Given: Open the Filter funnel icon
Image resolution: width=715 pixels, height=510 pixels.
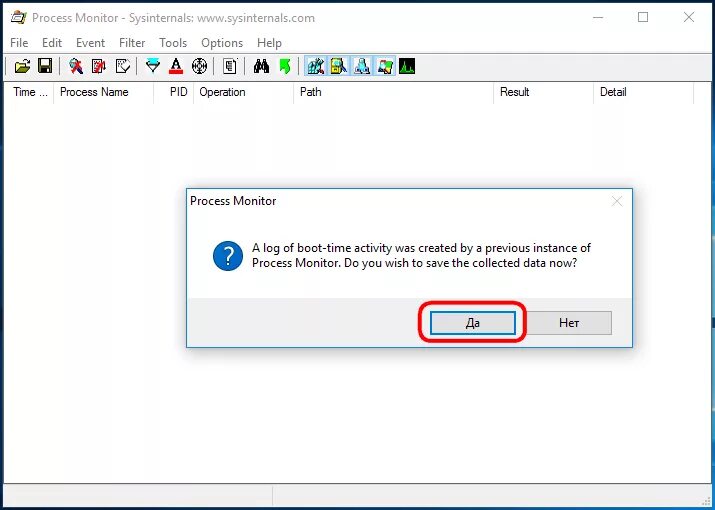Looking at the screenshot, I should tap(153, 67).
